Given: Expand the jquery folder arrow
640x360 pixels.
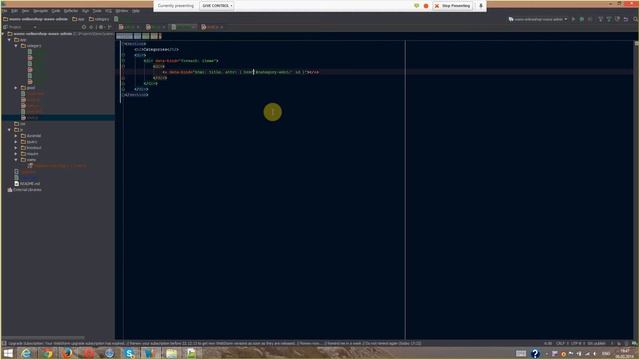Looking at the screenshot, I should tap(16, 142).
